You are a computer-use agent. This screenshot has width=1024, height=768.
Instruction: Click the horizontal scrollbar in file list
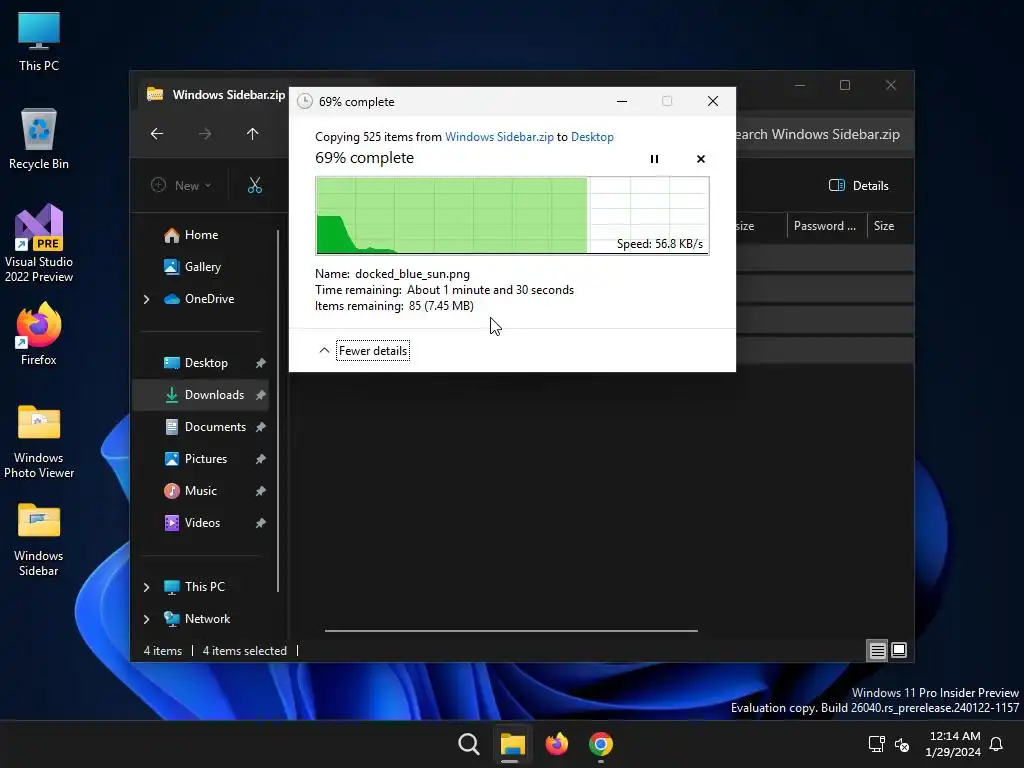[x=511, y=631]
